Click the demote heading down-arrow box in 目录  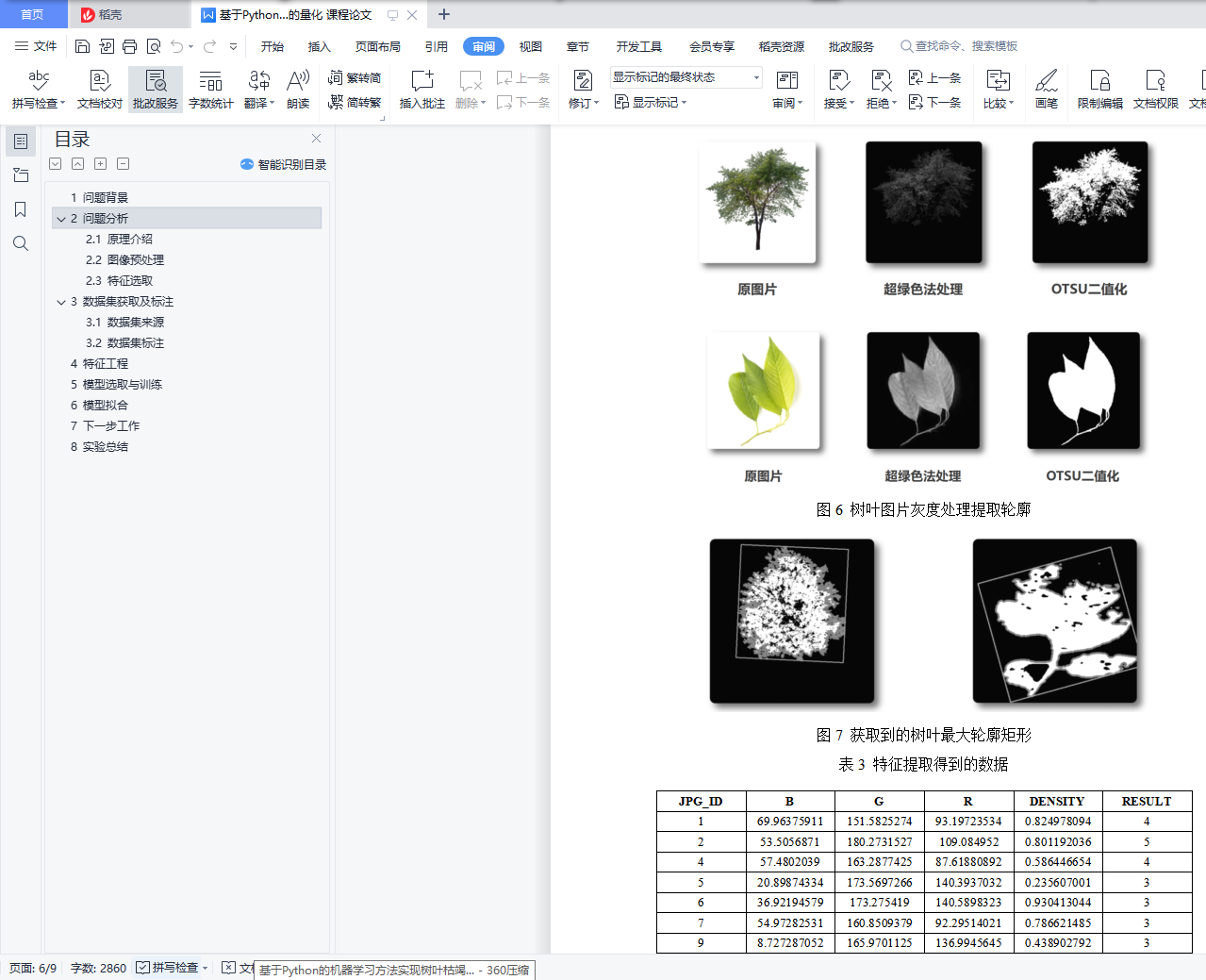56,163
